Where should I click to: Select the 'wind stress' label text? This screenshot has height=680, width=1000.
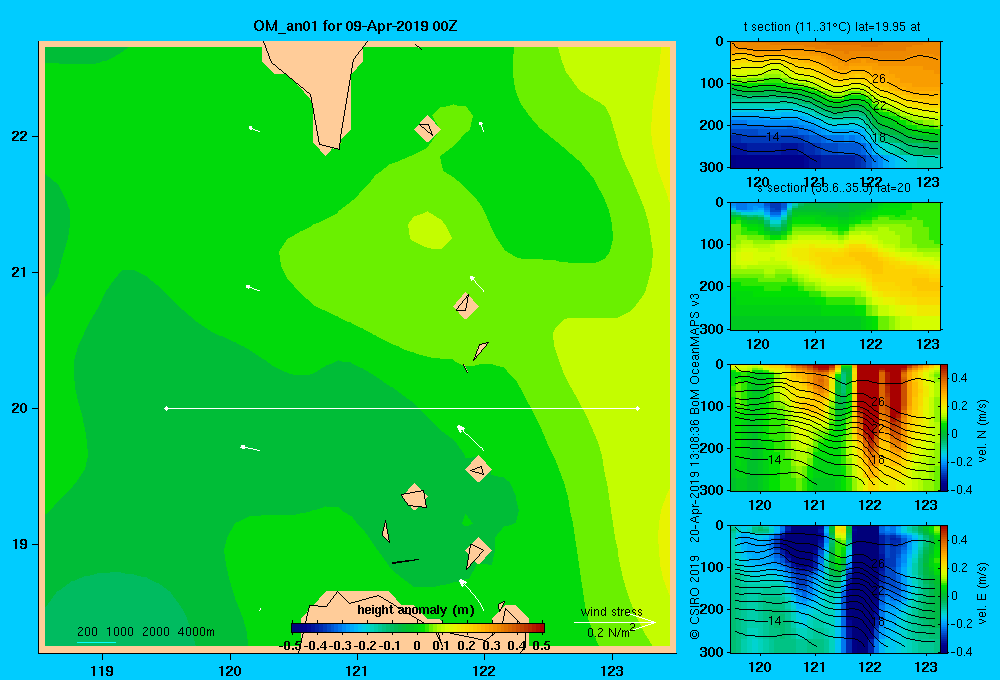(x=612, y=612)
